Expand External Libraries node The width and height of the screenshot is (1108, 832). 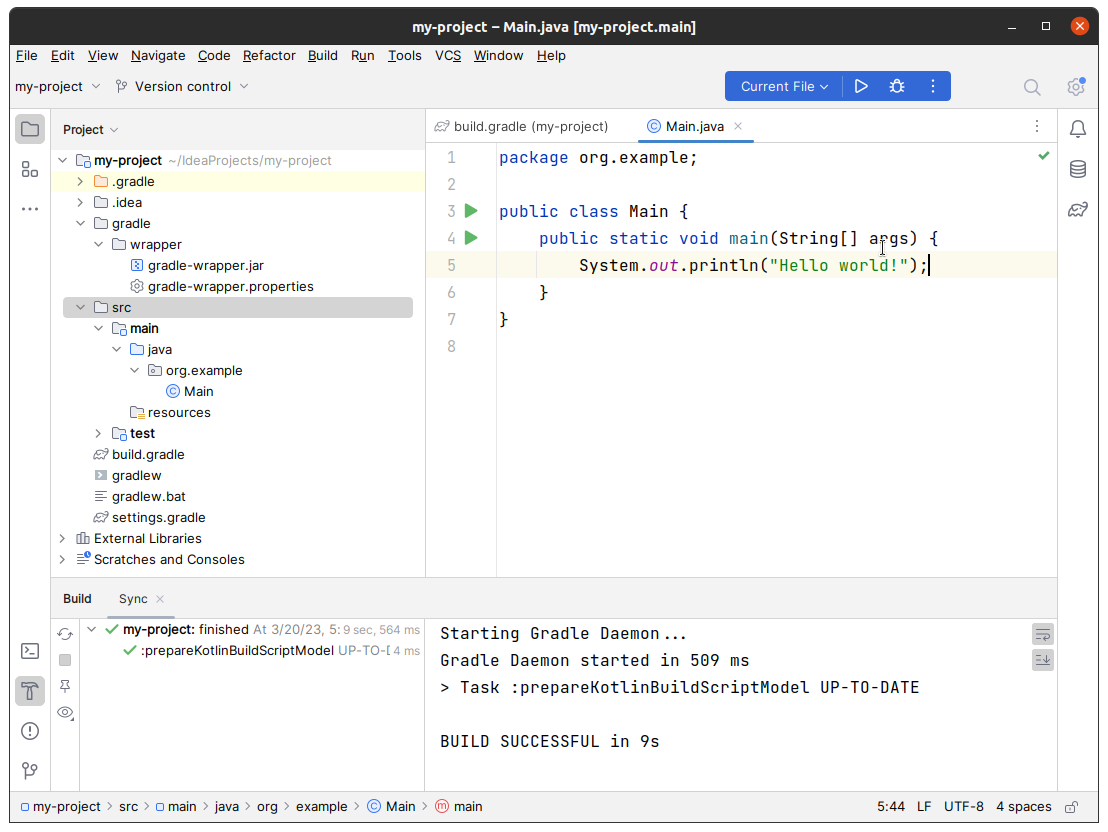pyautogui.click(x=63, y=539)
